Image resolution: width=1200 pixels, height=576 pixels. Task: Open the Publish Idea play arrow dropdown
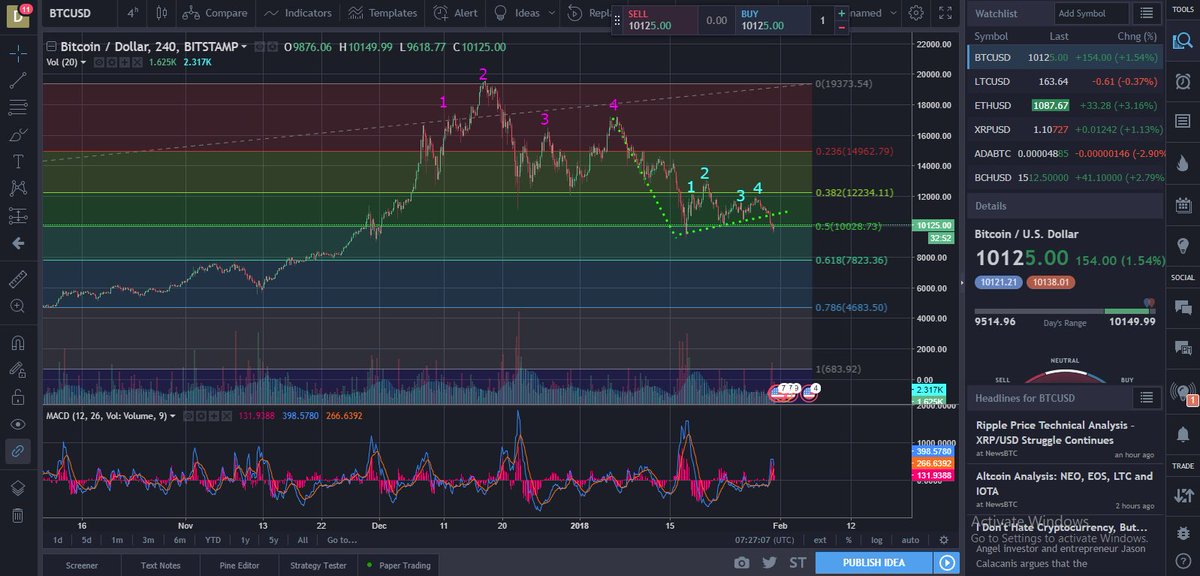click(x=947, y=563)
